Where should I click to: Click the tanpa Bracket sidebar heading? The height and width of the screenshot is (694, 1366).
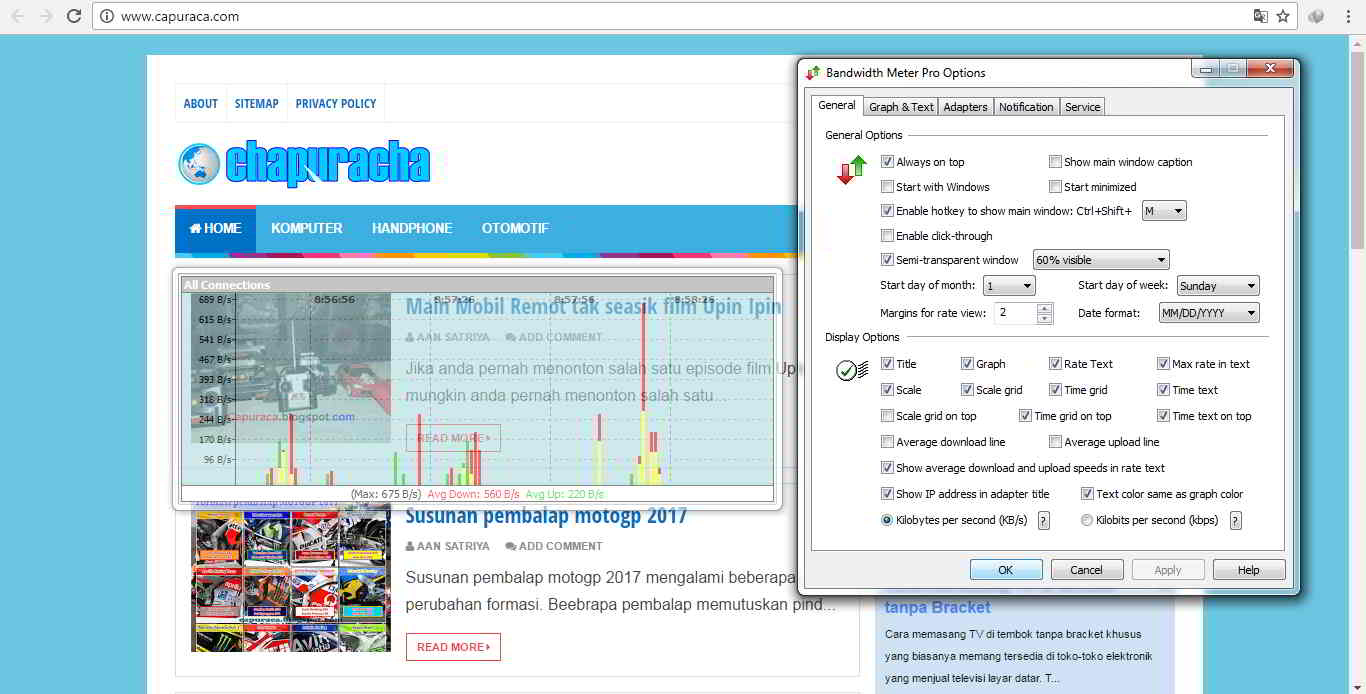coord(937,607)
